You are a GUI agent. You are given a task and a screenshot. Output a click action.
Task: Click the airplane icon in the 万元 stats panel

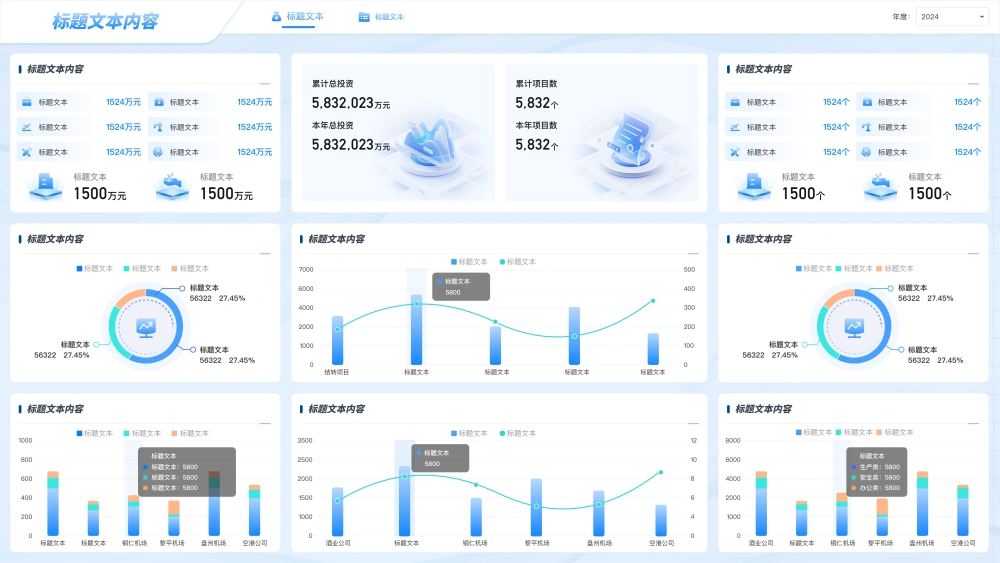point(28,152)
